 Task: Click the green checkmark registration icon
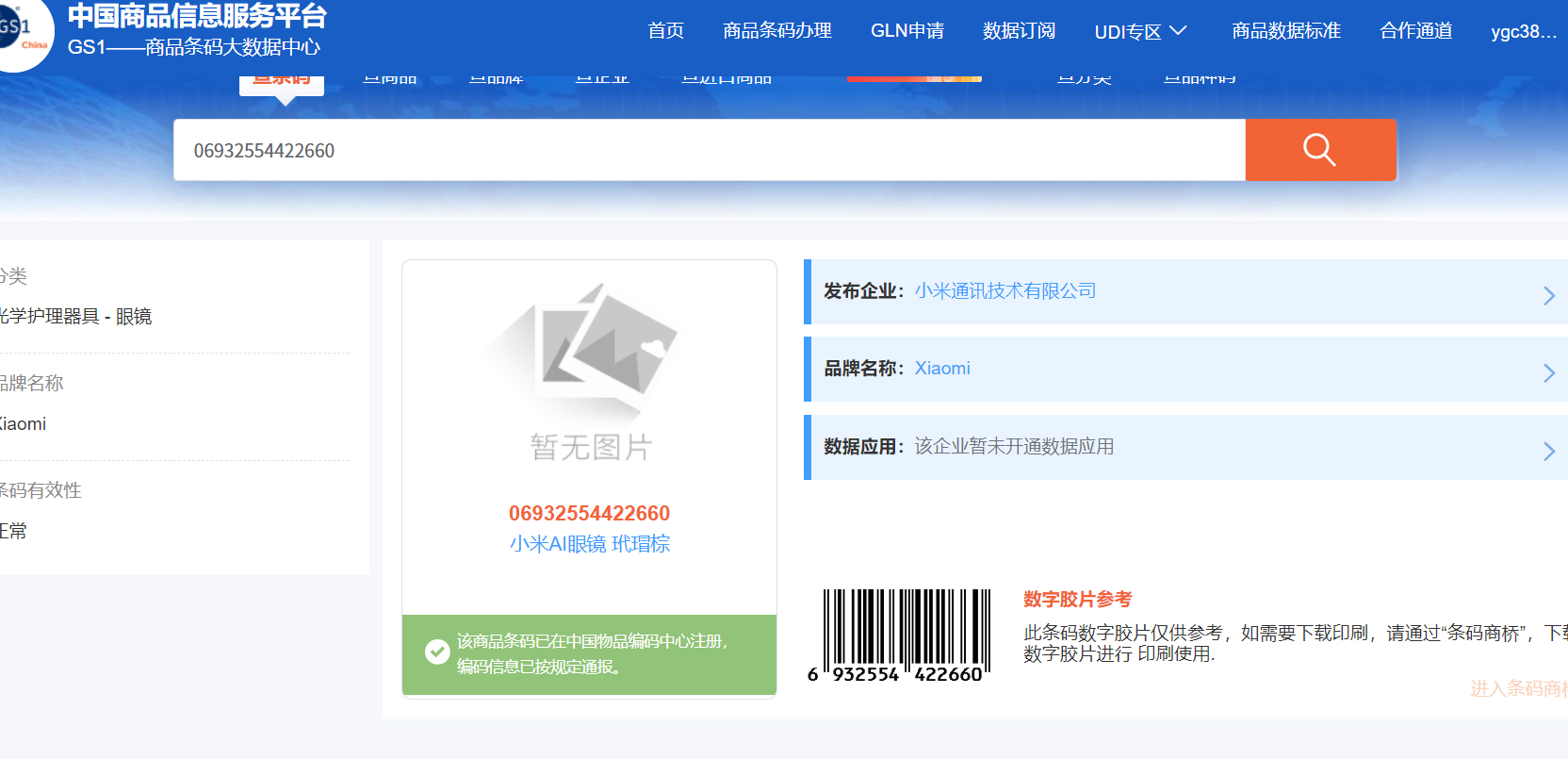click(437, 652)
